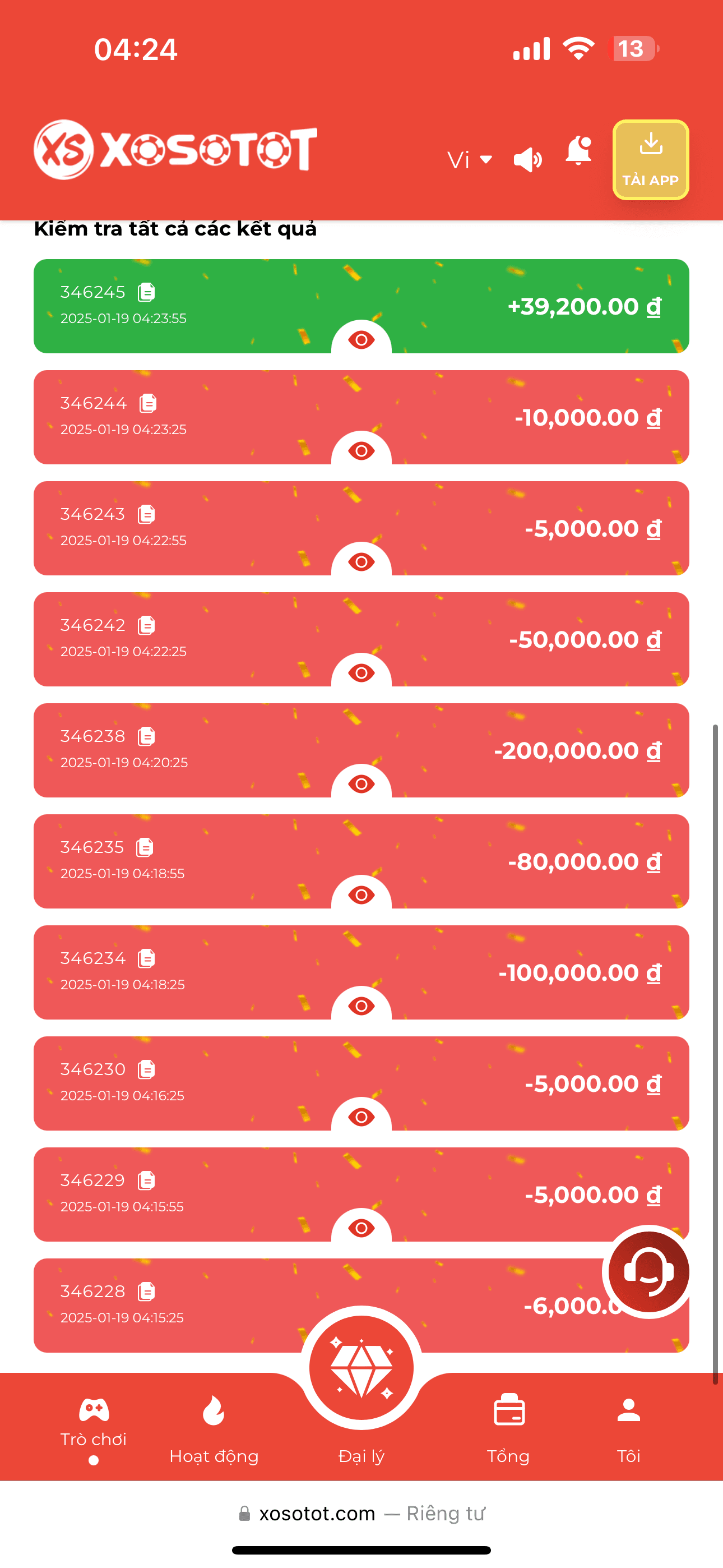Open the Đại lý diamond button
This screenshot has width=723, height=1568.
[x=361, y=1368]
